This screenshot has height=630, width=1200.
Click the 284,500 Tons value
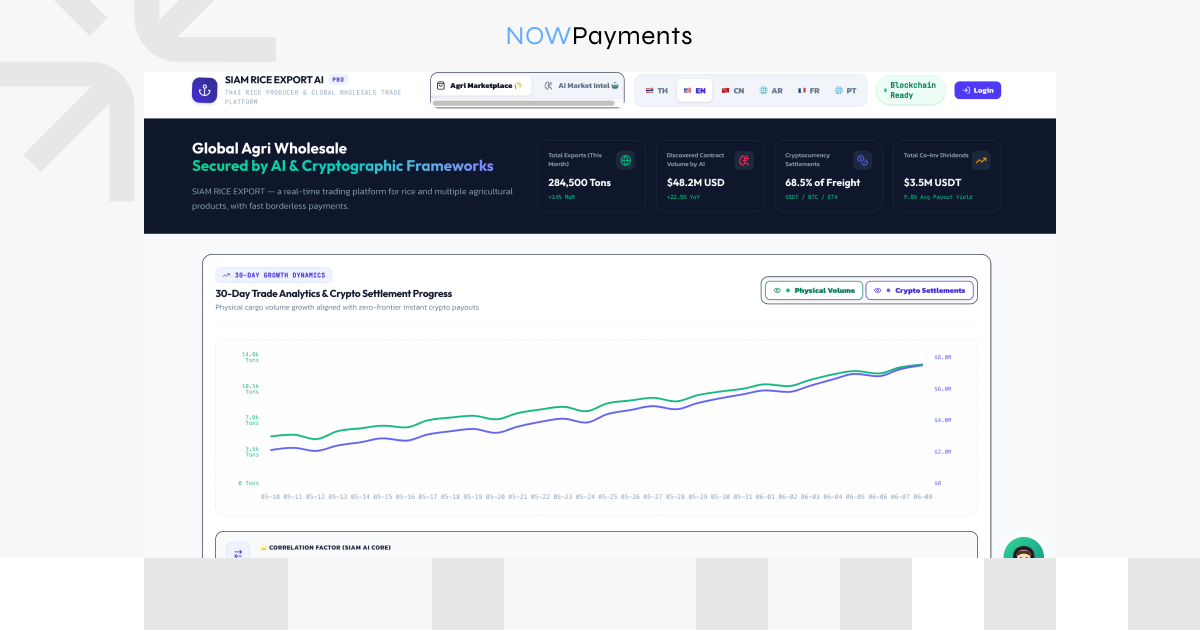579,183
